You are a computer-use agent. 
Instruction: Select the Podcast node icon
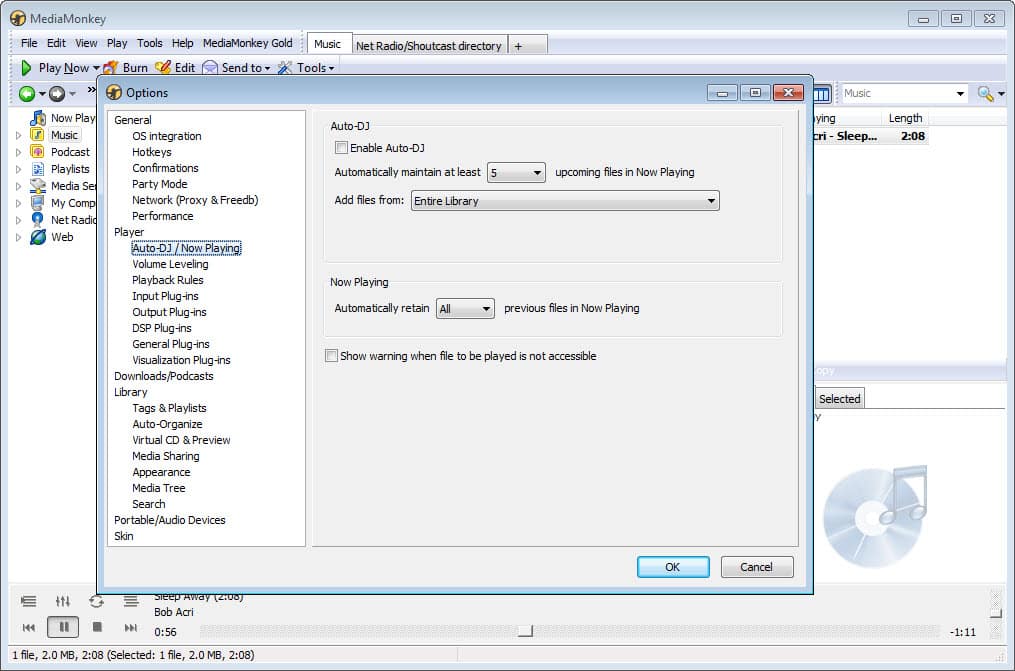pos(38,151)
